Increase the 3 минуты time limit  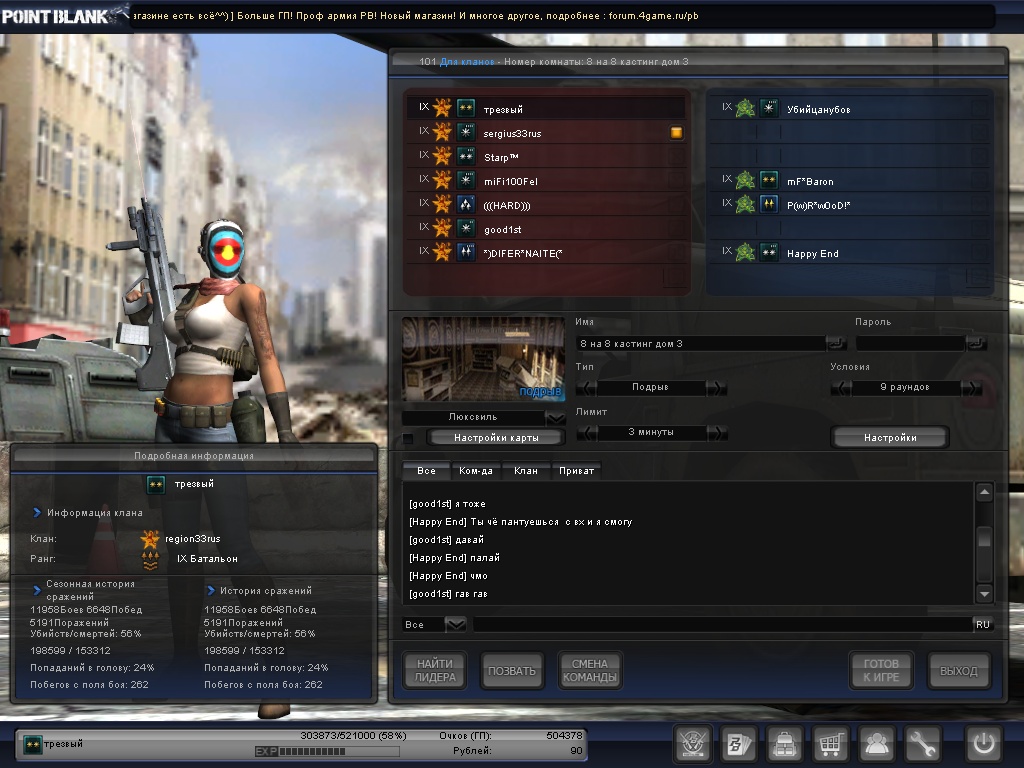[717, 432]
